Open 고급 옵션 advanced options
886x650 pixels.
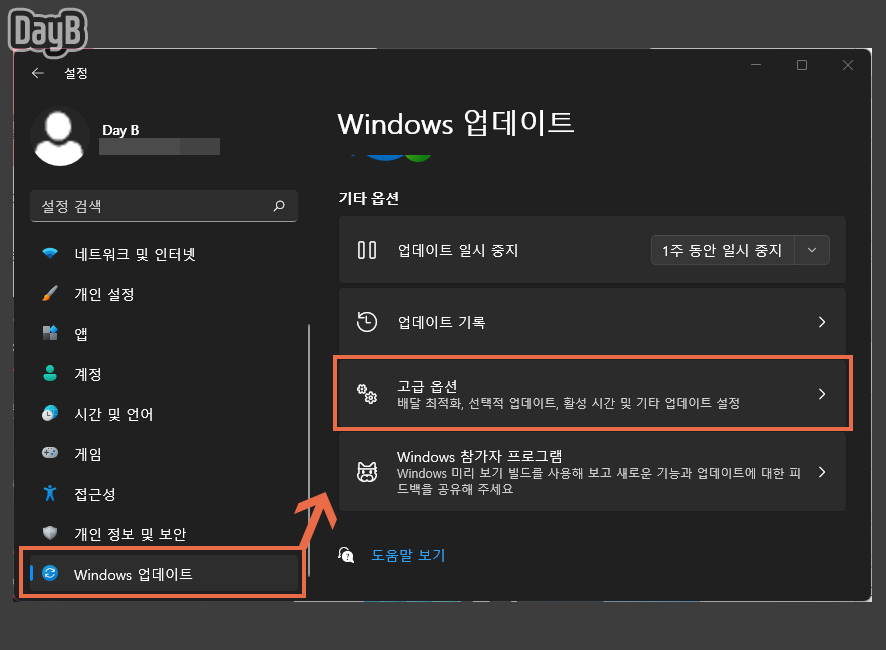[x=592, y=394]
